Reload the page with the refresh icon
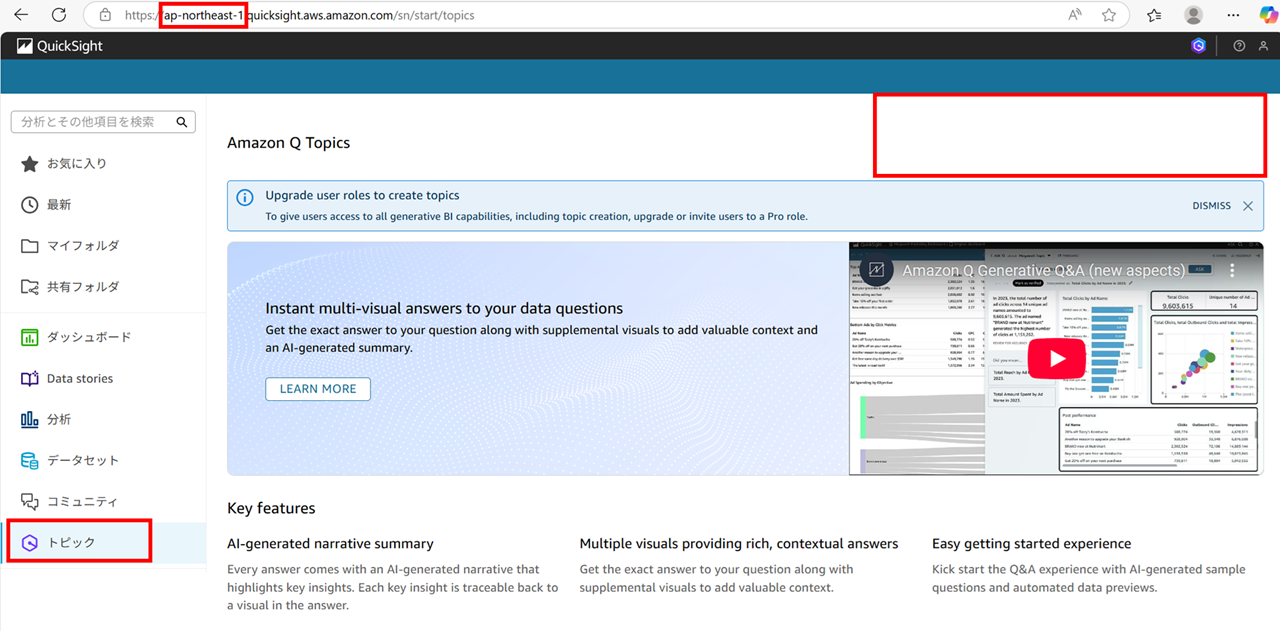This screenshot has width=1280, height=631. pos(59,15)
